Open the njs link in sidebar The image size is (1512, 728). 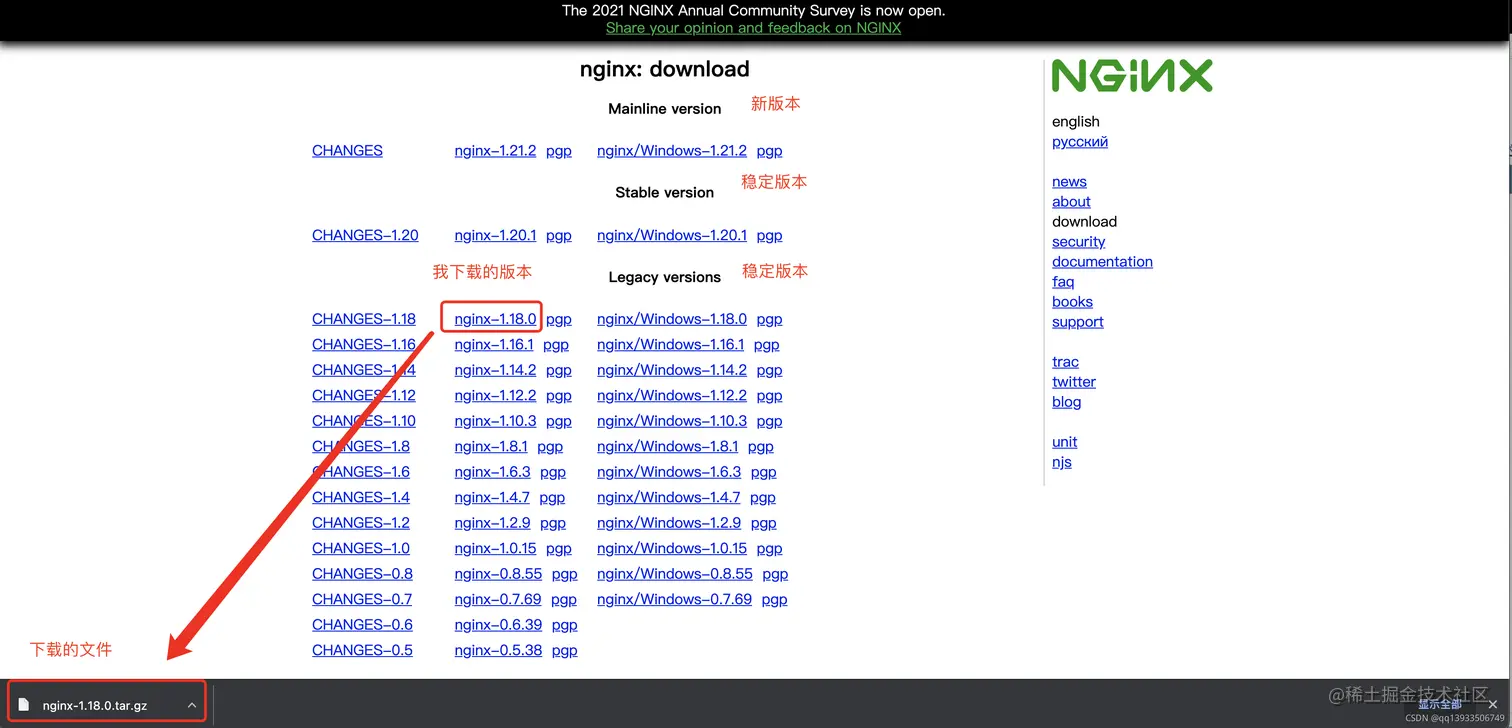[1062, 462]
